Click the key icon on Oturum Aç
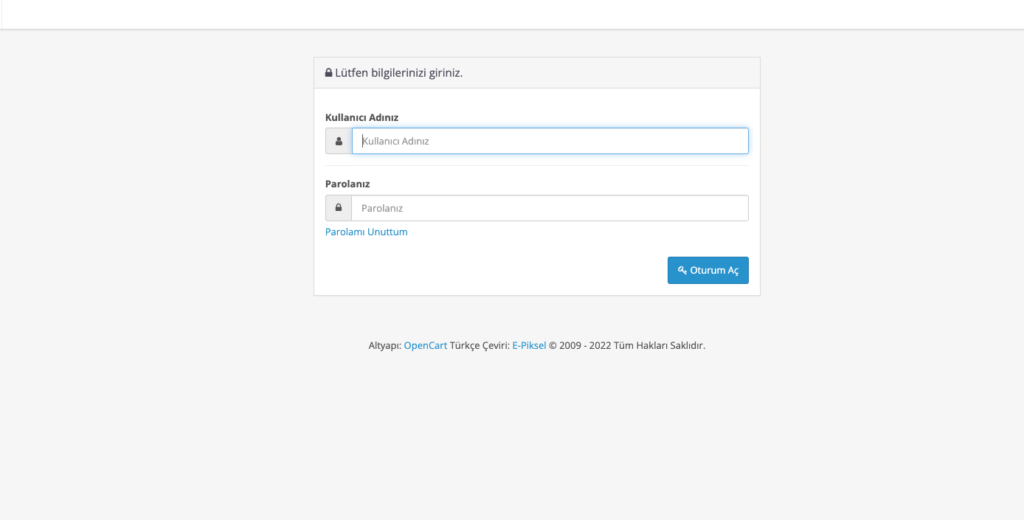Screen dimensions: 1024x520 (682, 270)
